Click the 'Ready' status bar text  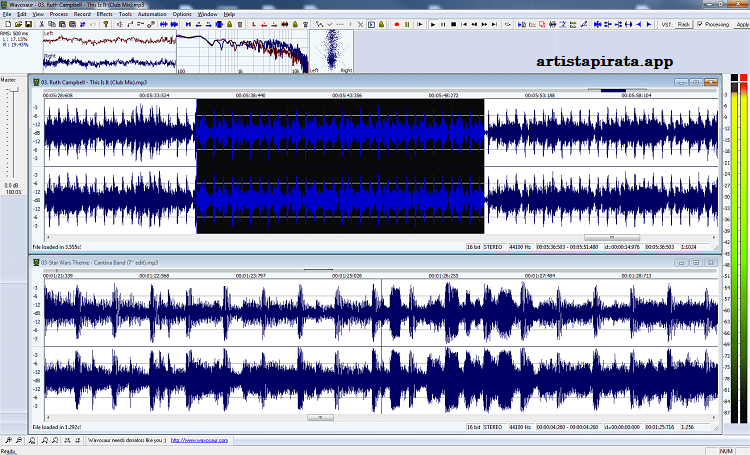click(8, 451)
